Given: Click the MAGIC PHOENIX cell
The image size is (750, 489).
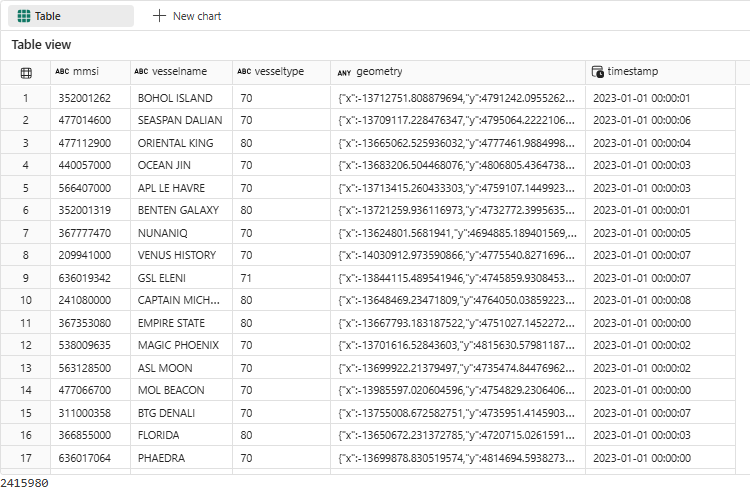Looking at the screenshot, I should coord(178,345).
